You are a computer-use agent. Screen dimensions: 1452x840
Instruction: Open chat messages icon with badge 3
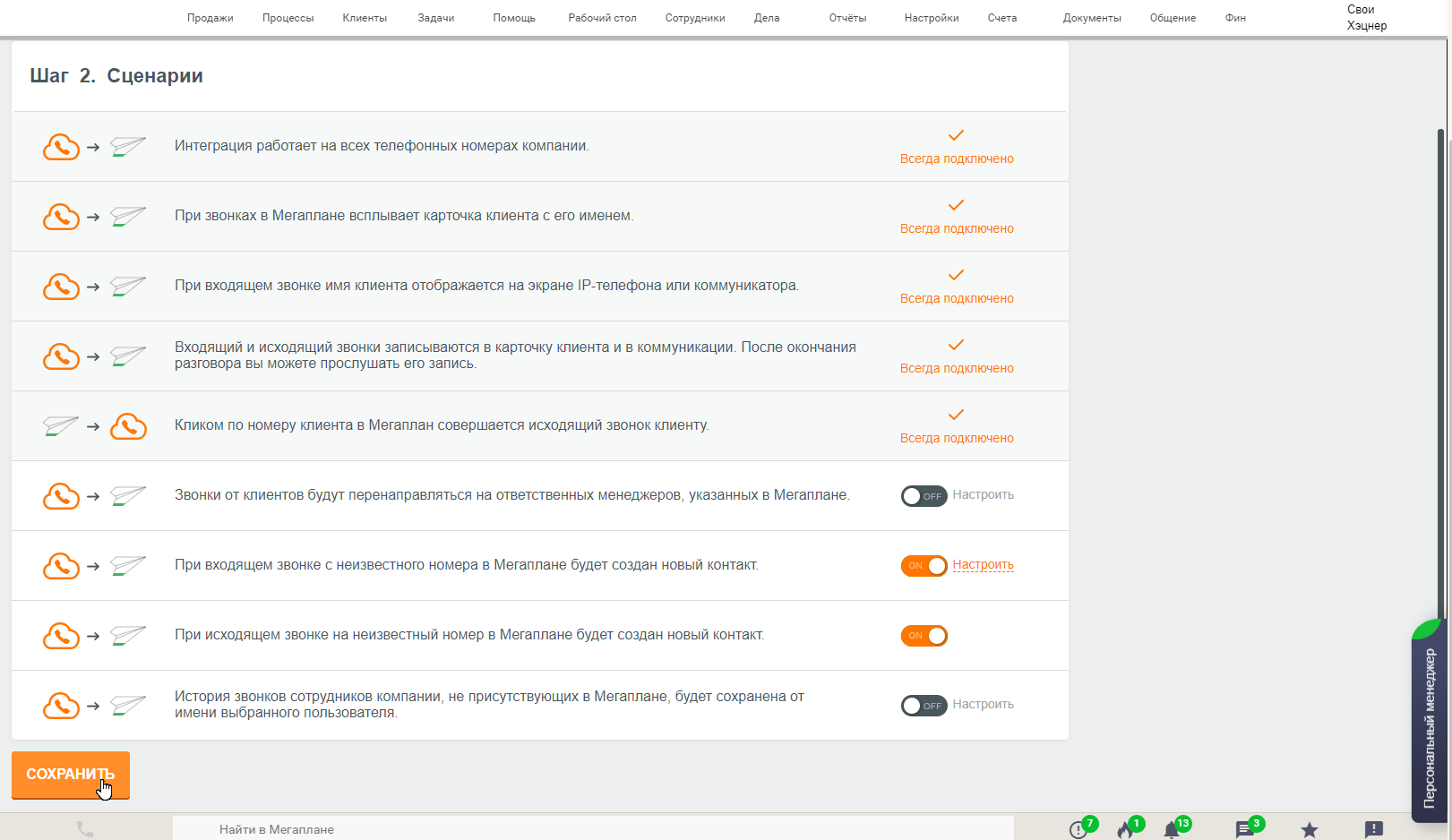(x=1245, y=829)
